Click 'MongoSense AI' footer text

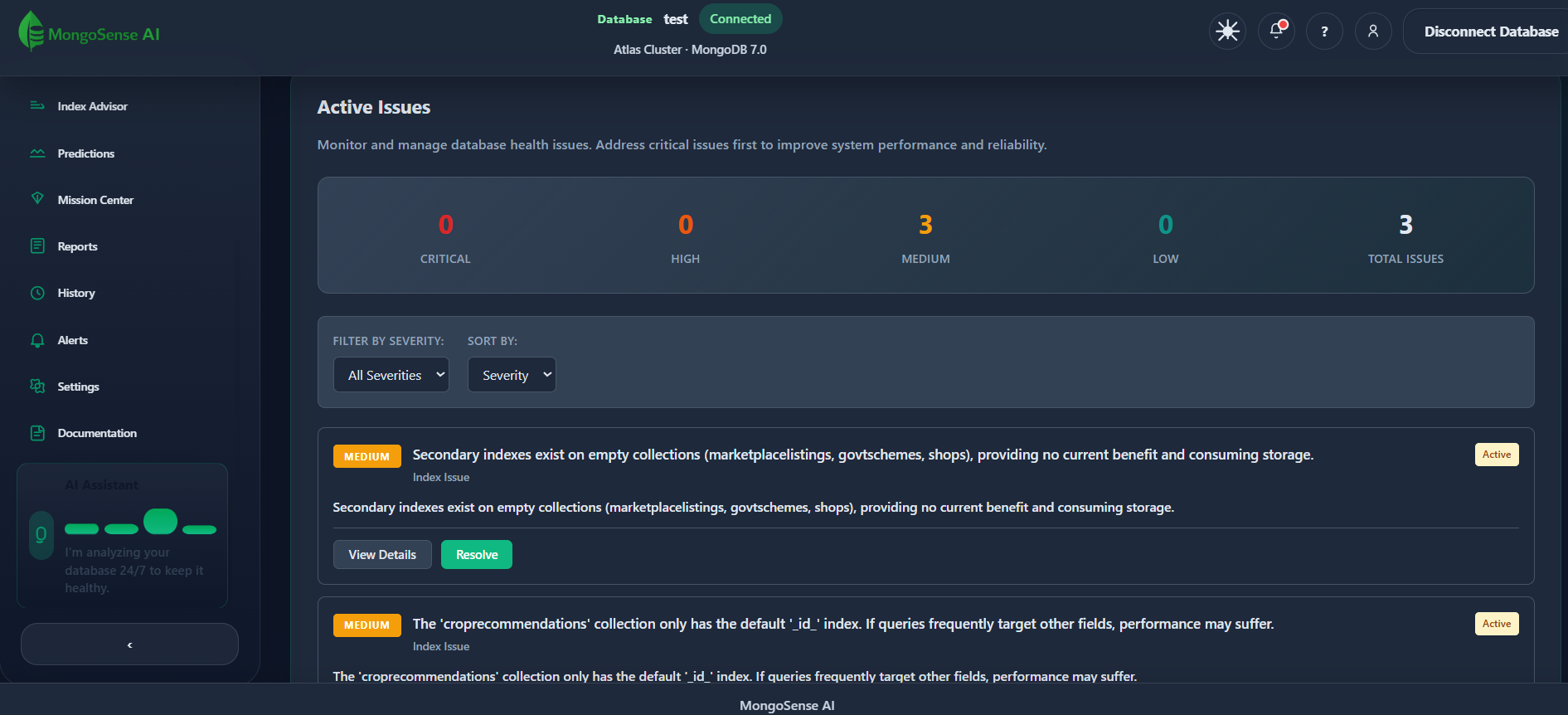click(x=787, y=705)
